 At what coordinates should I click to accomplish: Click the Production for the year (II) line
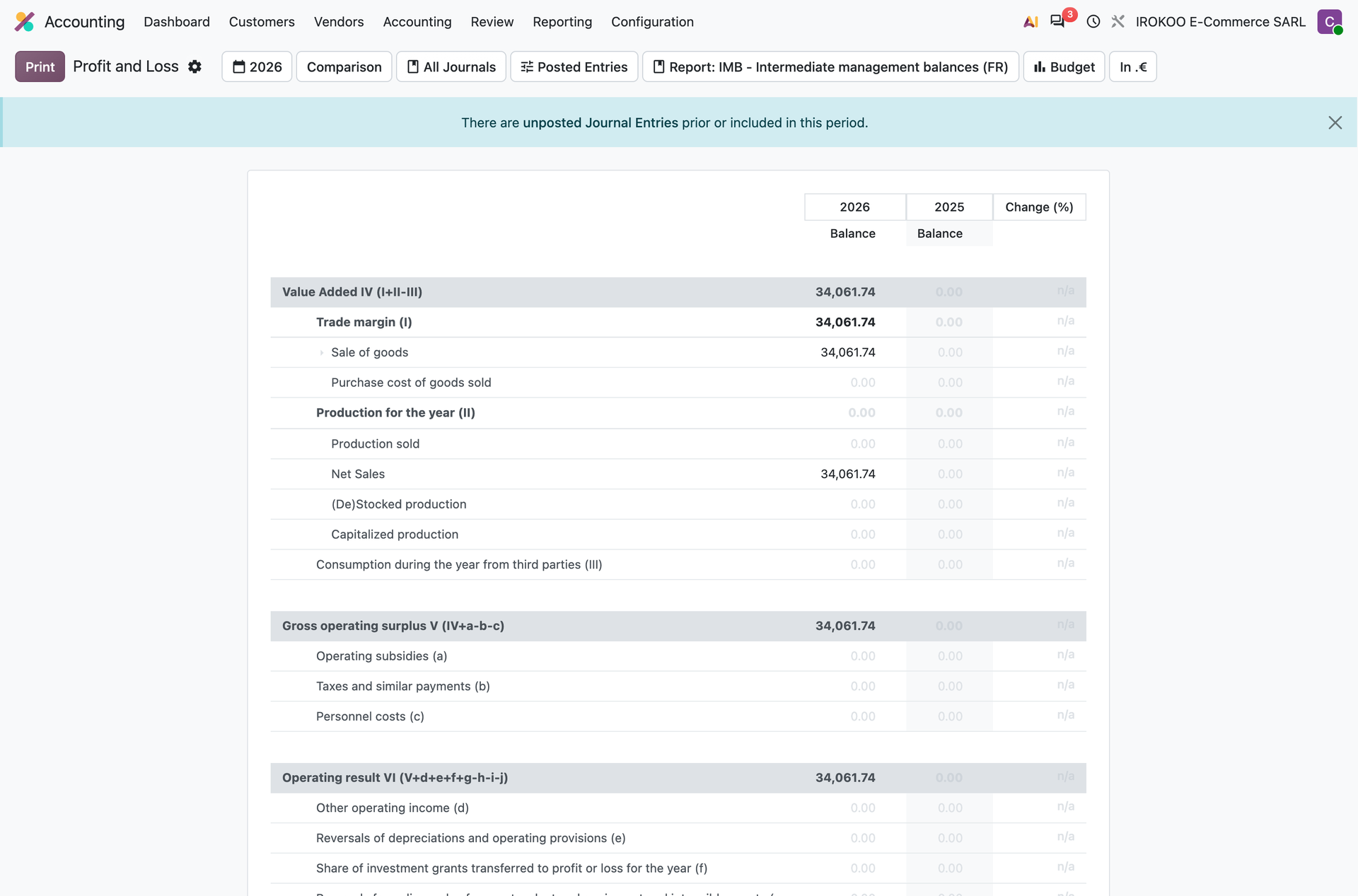678,413
